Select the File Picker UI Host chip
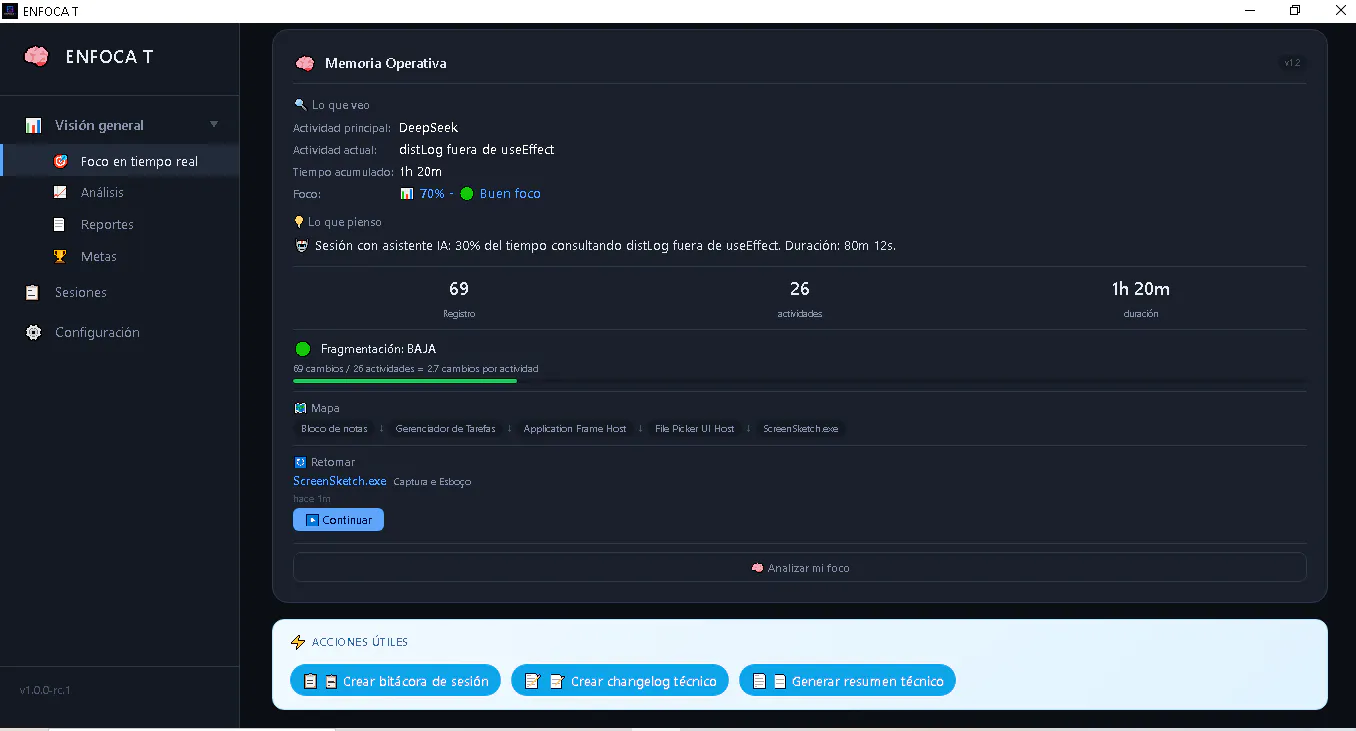 pos(694,428)
